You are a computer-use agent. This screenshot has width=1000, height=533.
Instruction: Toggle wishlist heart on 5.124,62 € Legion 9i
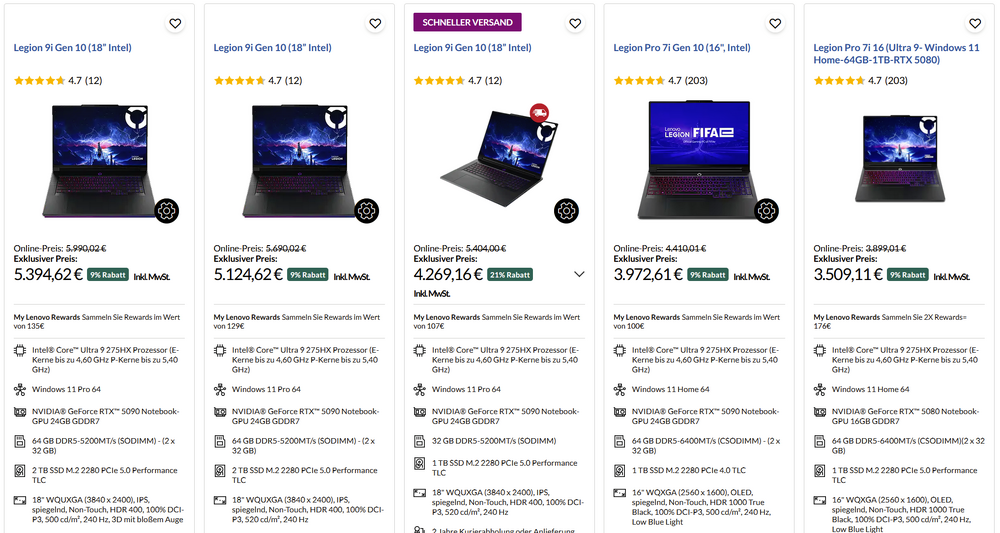tap(375, 23)
